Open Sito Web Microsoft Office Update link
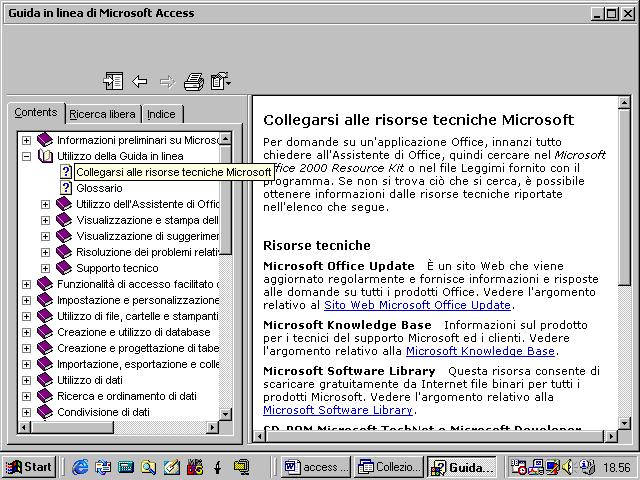This screenshot has height=480, width=640. coord(417,305)
